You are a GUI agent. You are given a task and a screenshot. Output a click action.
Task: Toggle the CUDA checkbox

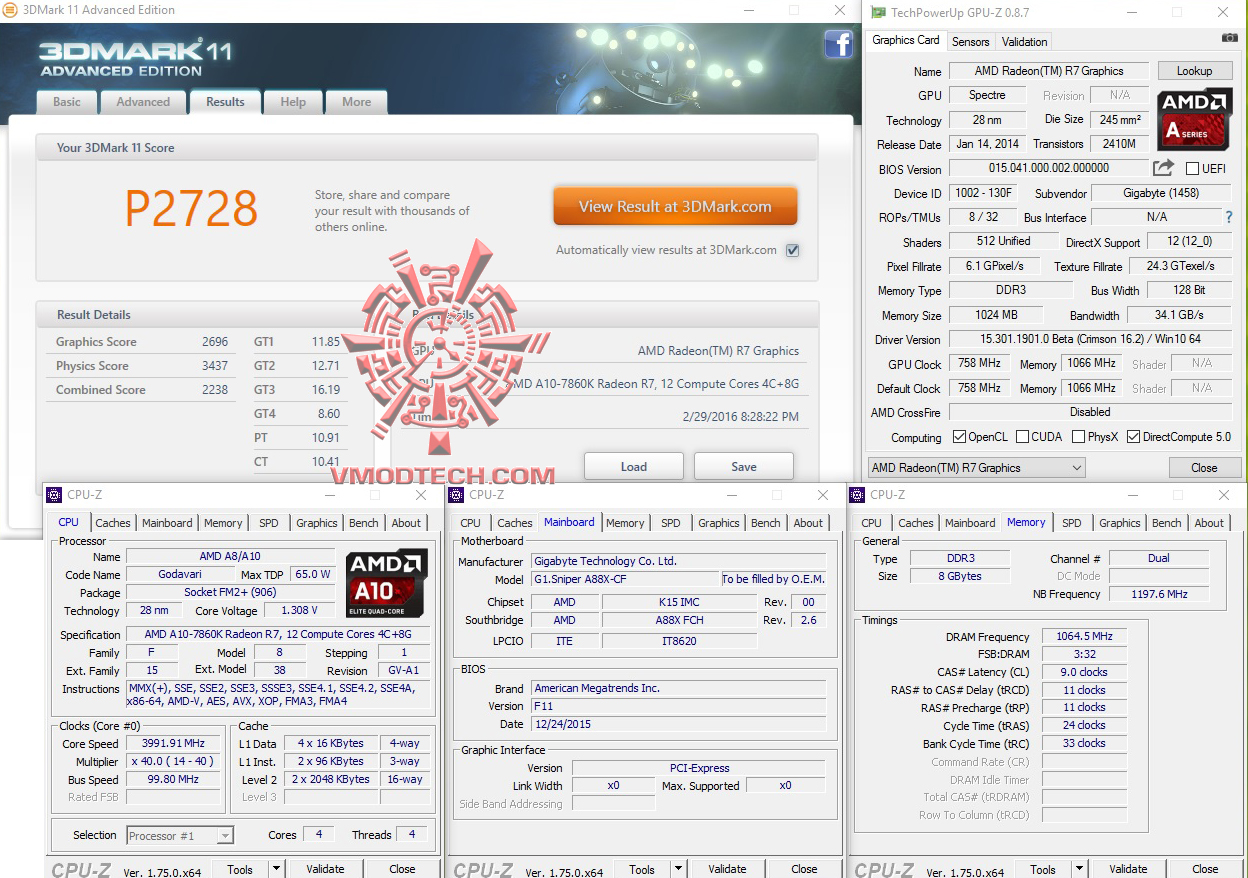[1022, 437]
